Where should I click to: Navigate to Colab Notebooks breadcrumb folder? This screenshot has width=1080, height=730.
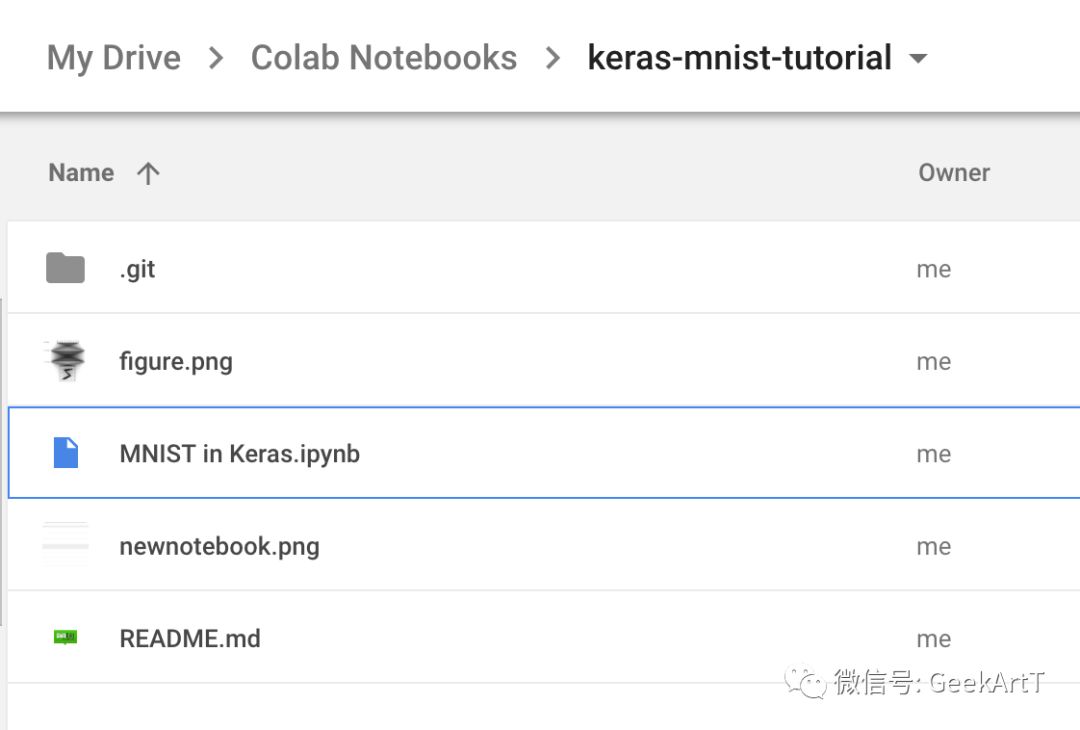click(x=384, y=58)
